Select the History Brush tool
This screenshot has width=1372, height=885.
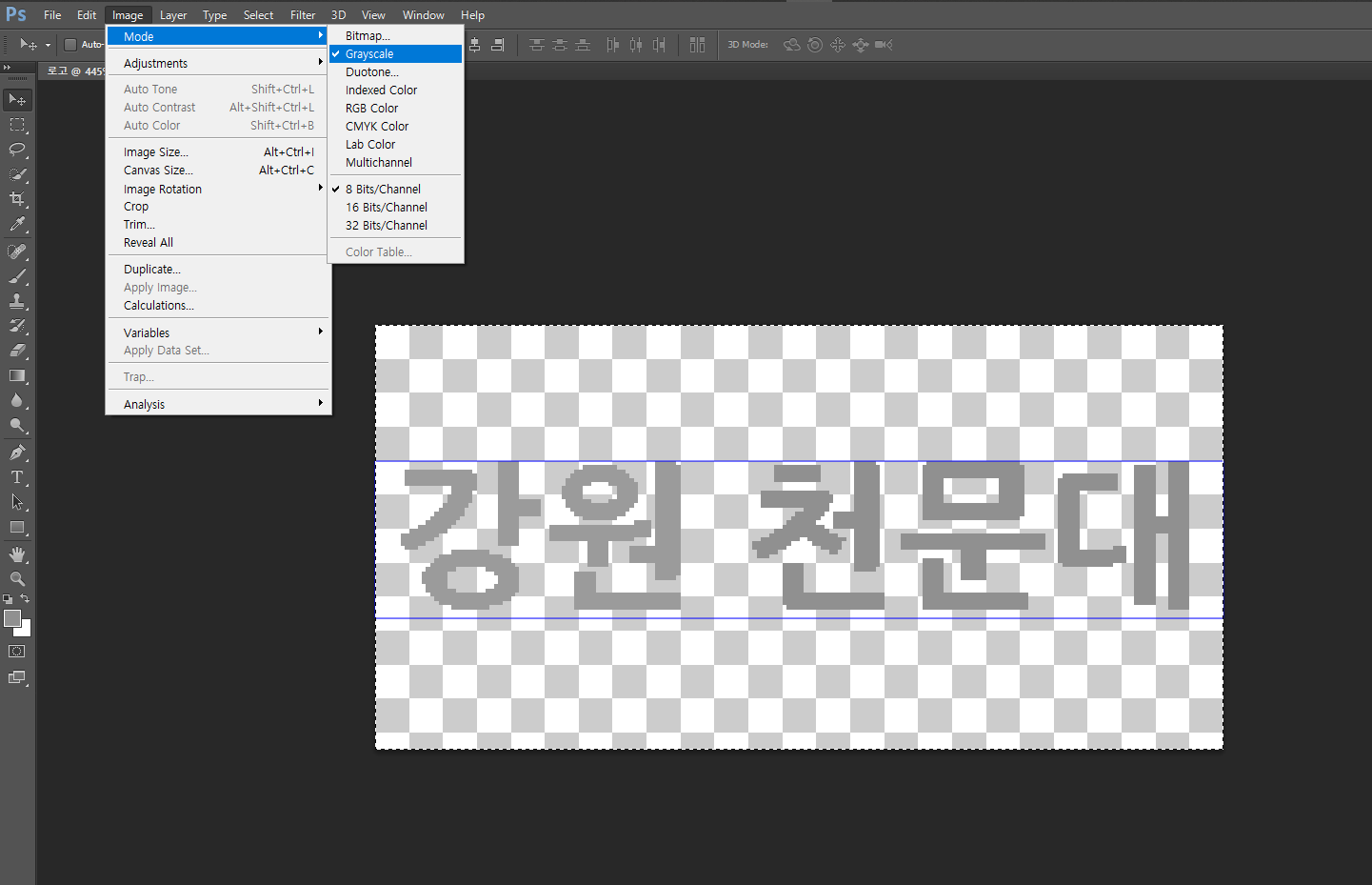[17, 326]
